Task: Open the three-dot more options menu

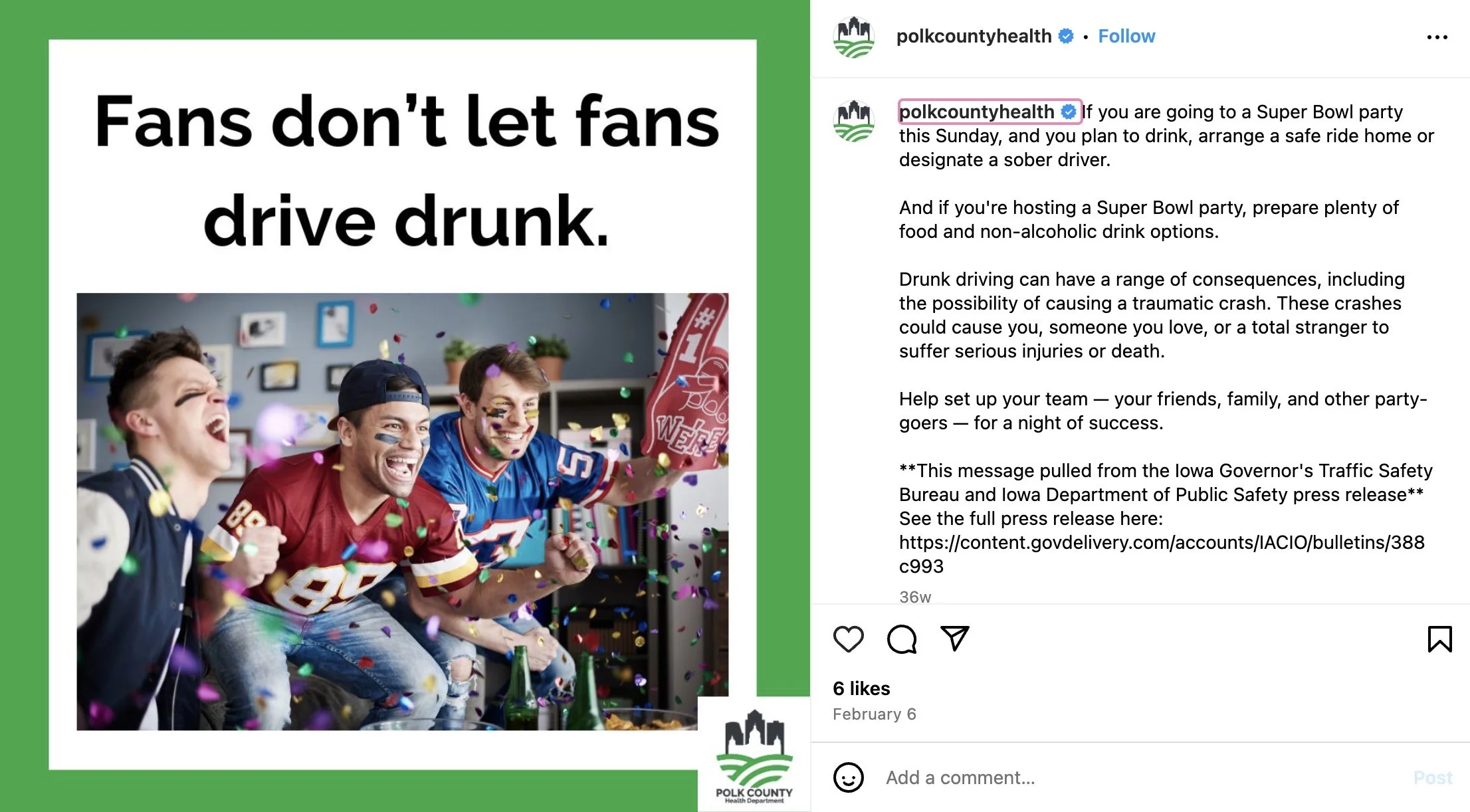Action: [1437, 37]
